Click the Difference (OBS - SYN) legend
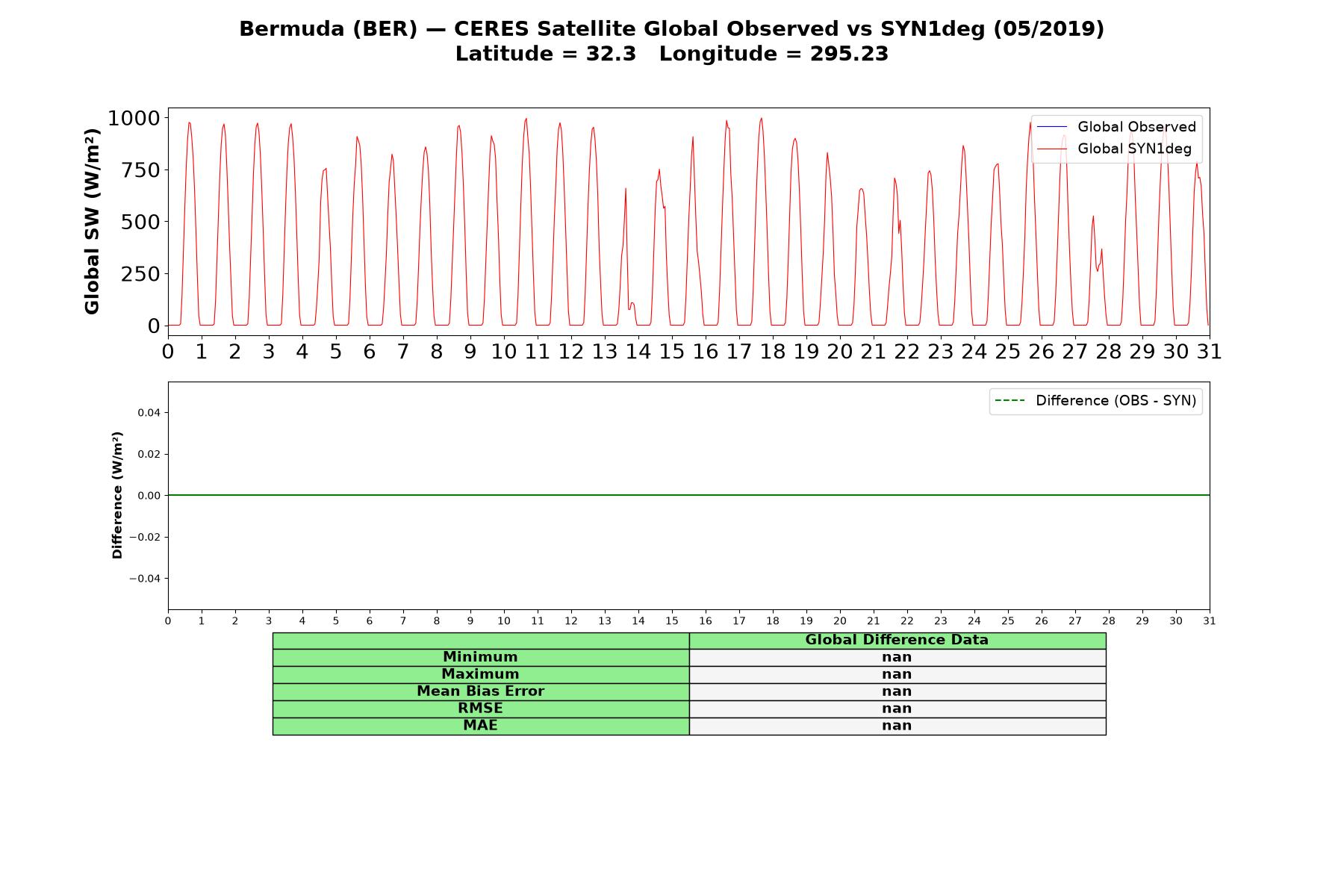 [x=1095, y=401]
